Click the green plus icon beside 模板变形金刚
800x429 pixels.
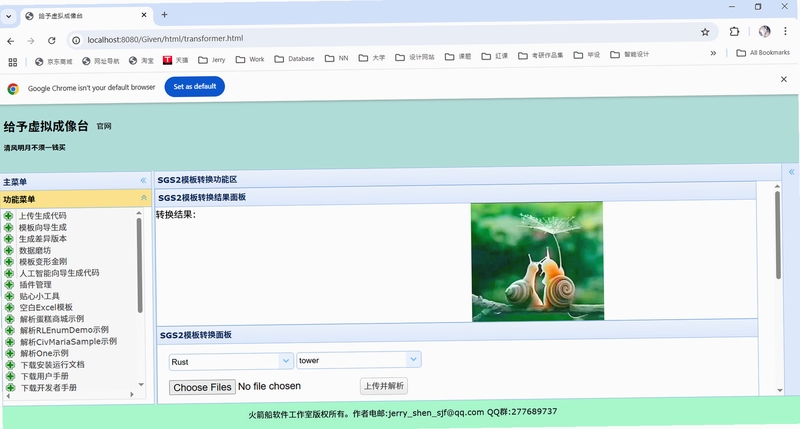[9, 262]
